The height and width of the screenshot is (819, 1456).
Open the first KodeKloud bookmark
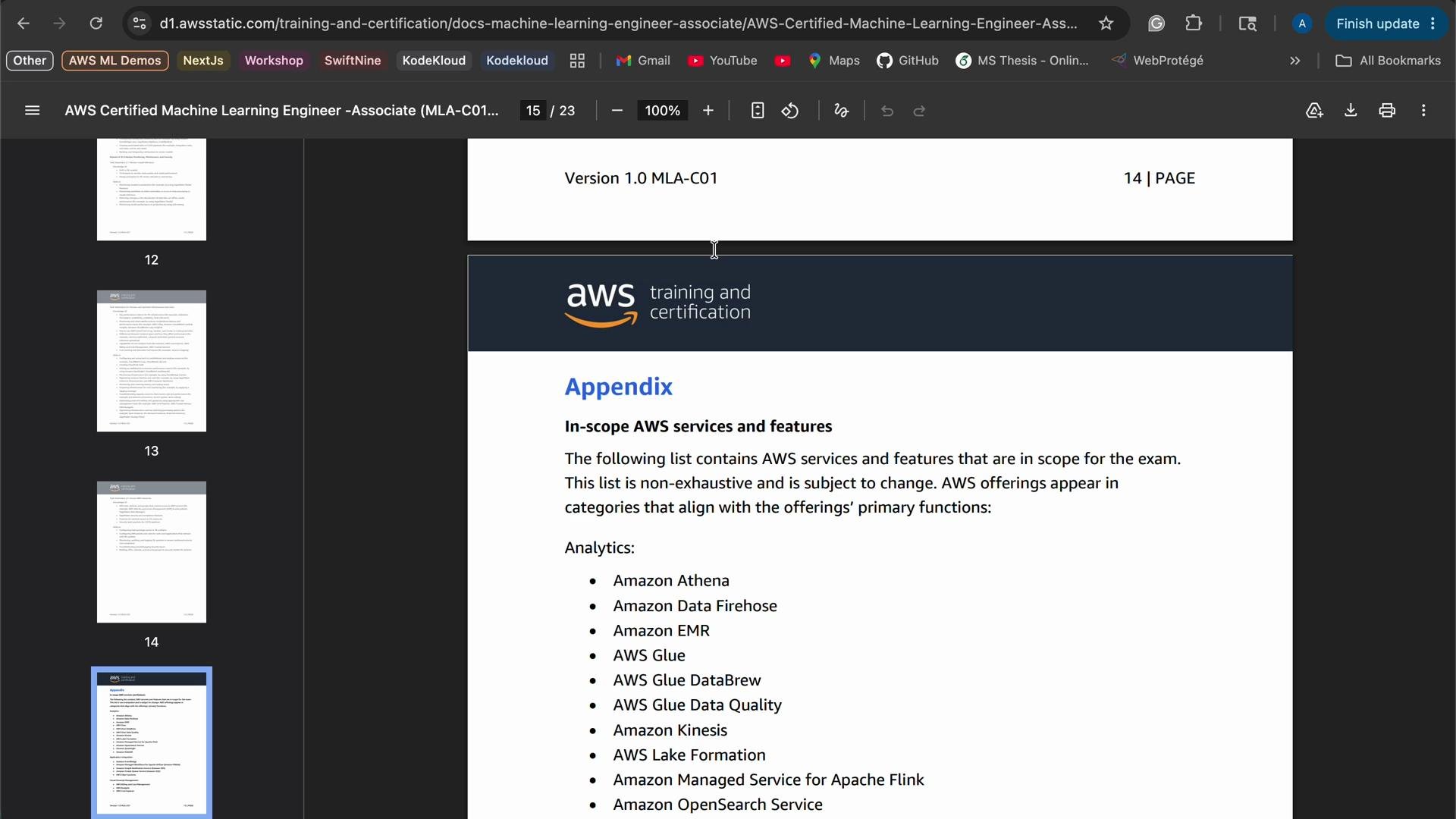click(x=434, y=61)
